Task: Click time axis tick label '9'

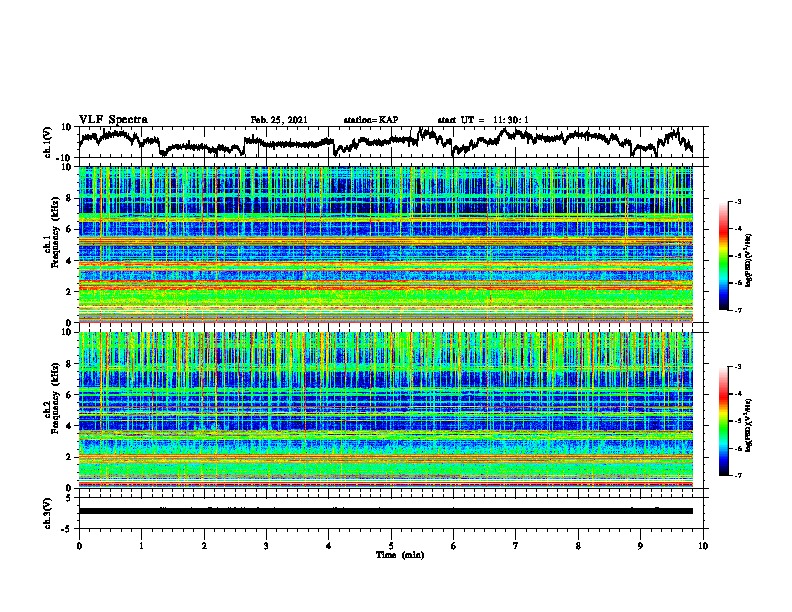Action: 640,546
